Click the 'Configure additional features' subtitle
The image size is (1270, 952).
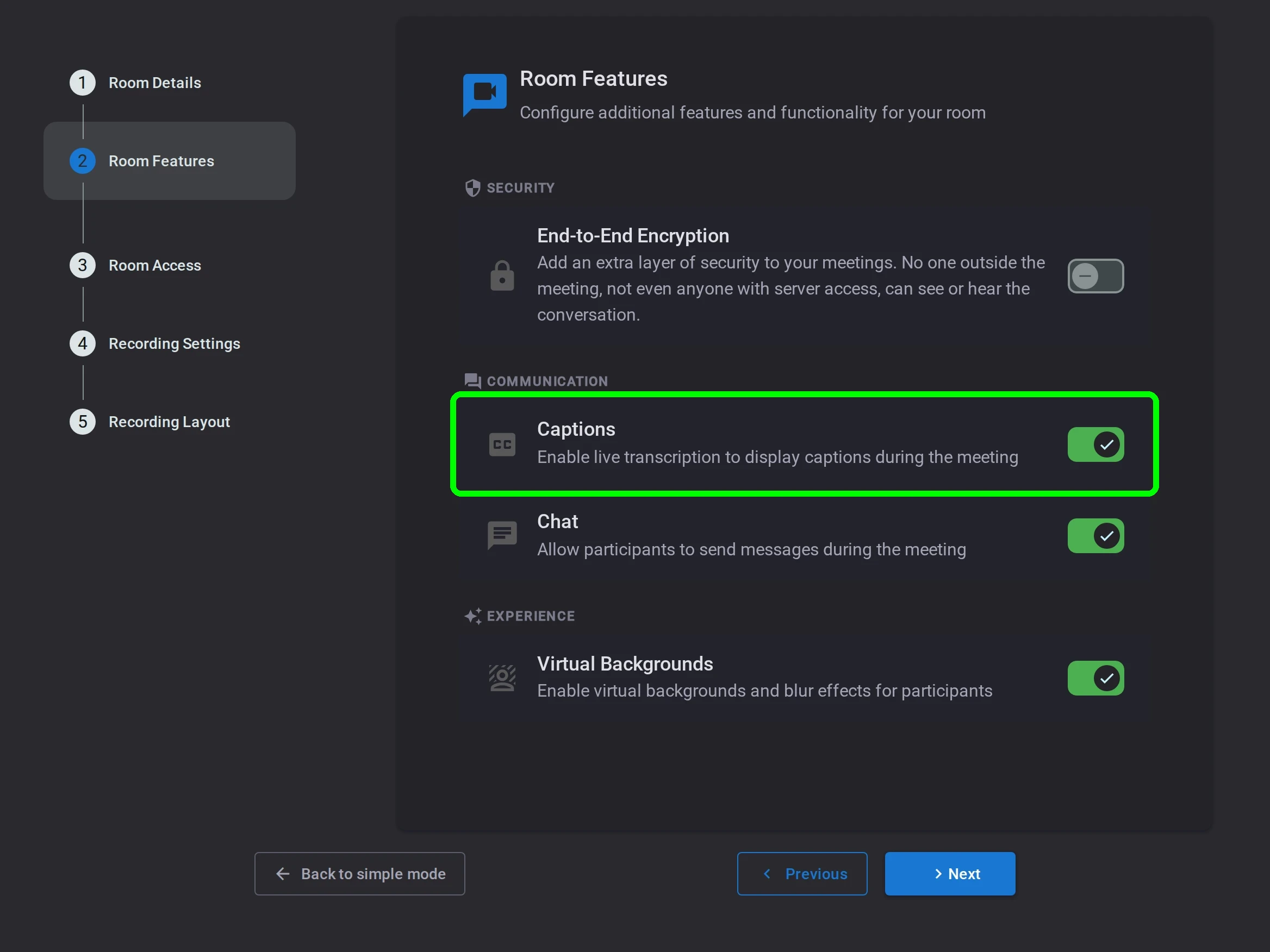click(x=752, y=112)
